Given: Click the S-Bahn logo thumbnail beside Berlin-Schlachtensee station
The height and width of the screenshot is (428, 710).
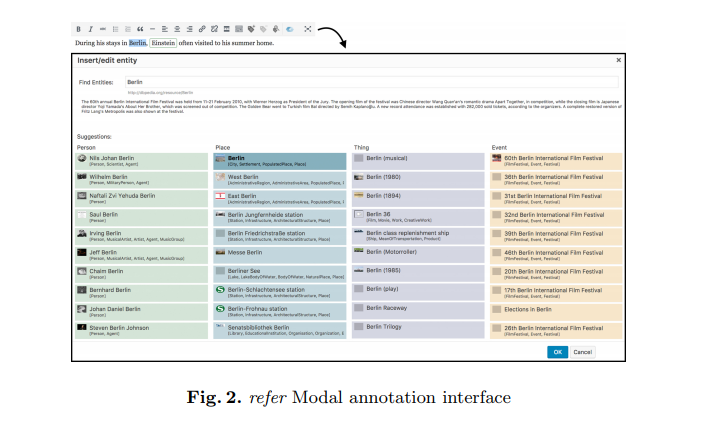Looking at the screenshot, I should 220,289.
